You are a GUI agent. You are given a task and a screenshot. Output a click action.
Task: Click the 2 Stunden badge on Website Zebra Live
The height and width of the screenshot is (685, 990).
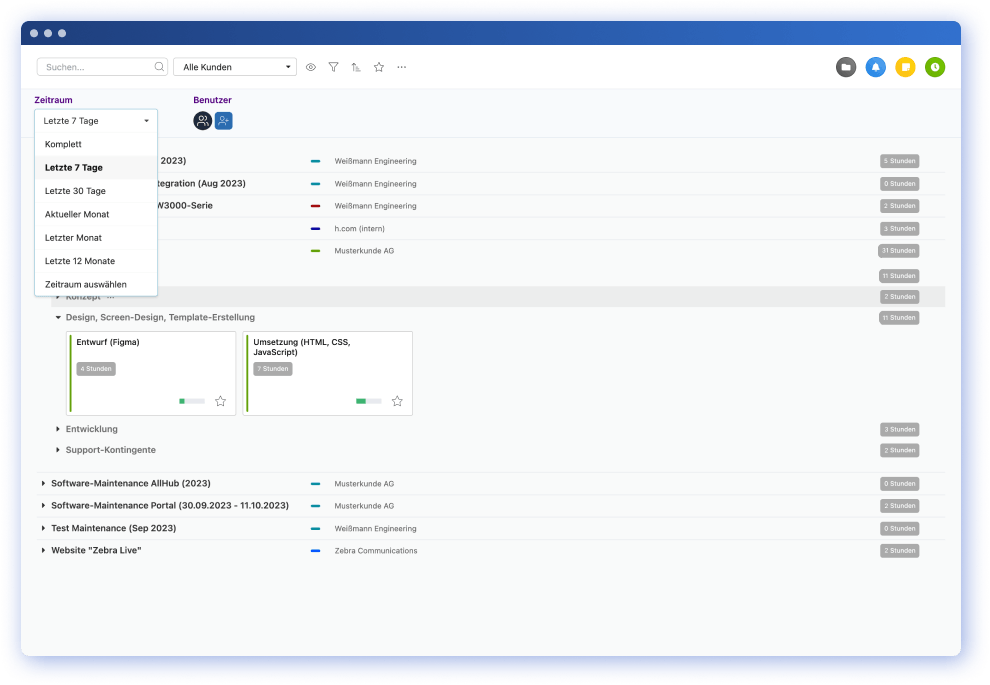pyautogui.click(x=900, y=551)
